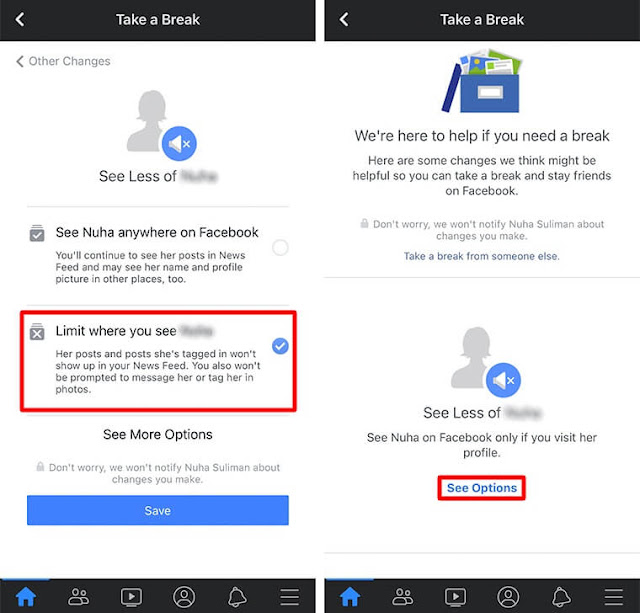Screen dimensions: 640x613
Task: Toggle the checked 'Limit where you see' radio
Action: pos(280,346)
